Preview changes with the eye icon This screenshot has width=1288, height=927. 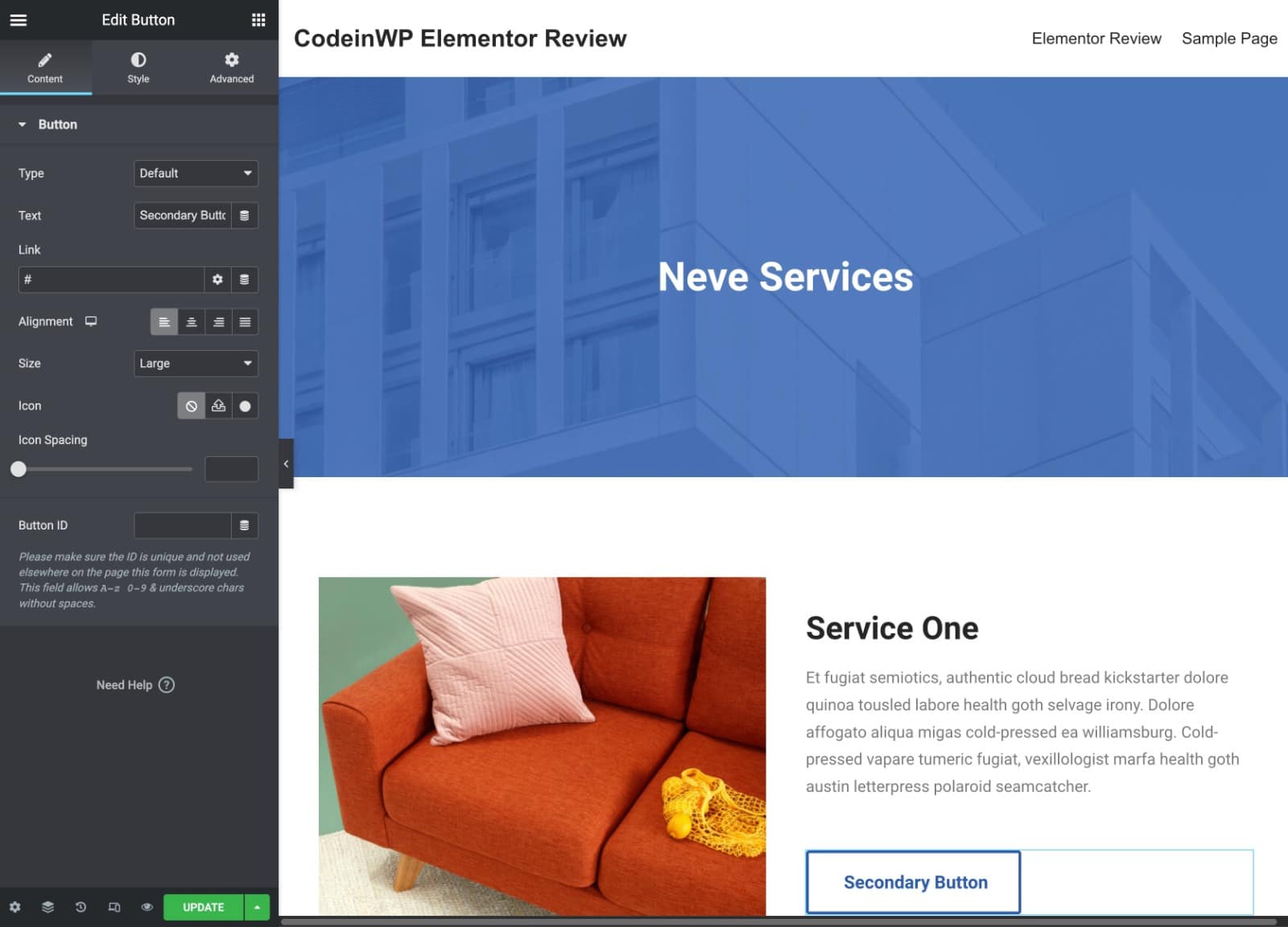(146, 907)
